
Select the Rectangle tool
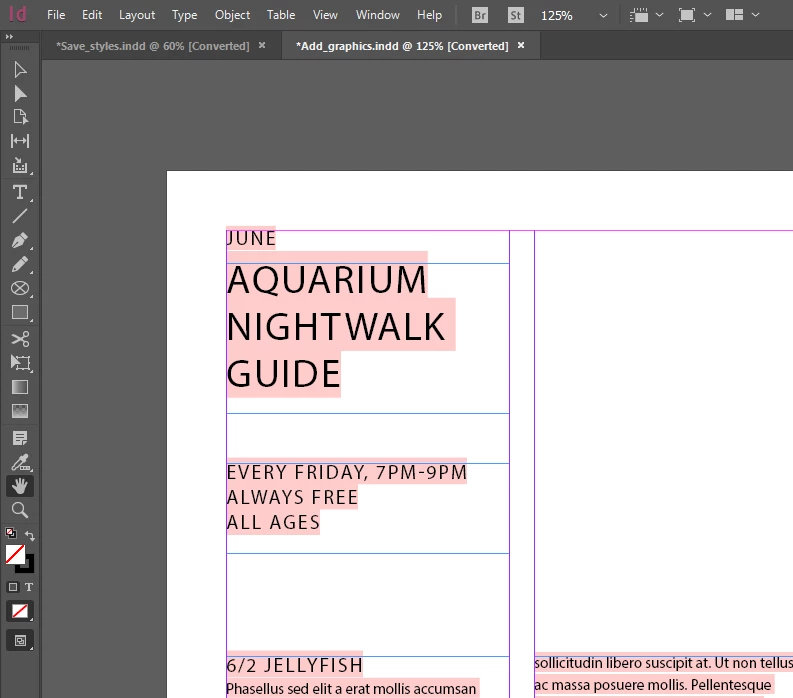tap(20, 313)
